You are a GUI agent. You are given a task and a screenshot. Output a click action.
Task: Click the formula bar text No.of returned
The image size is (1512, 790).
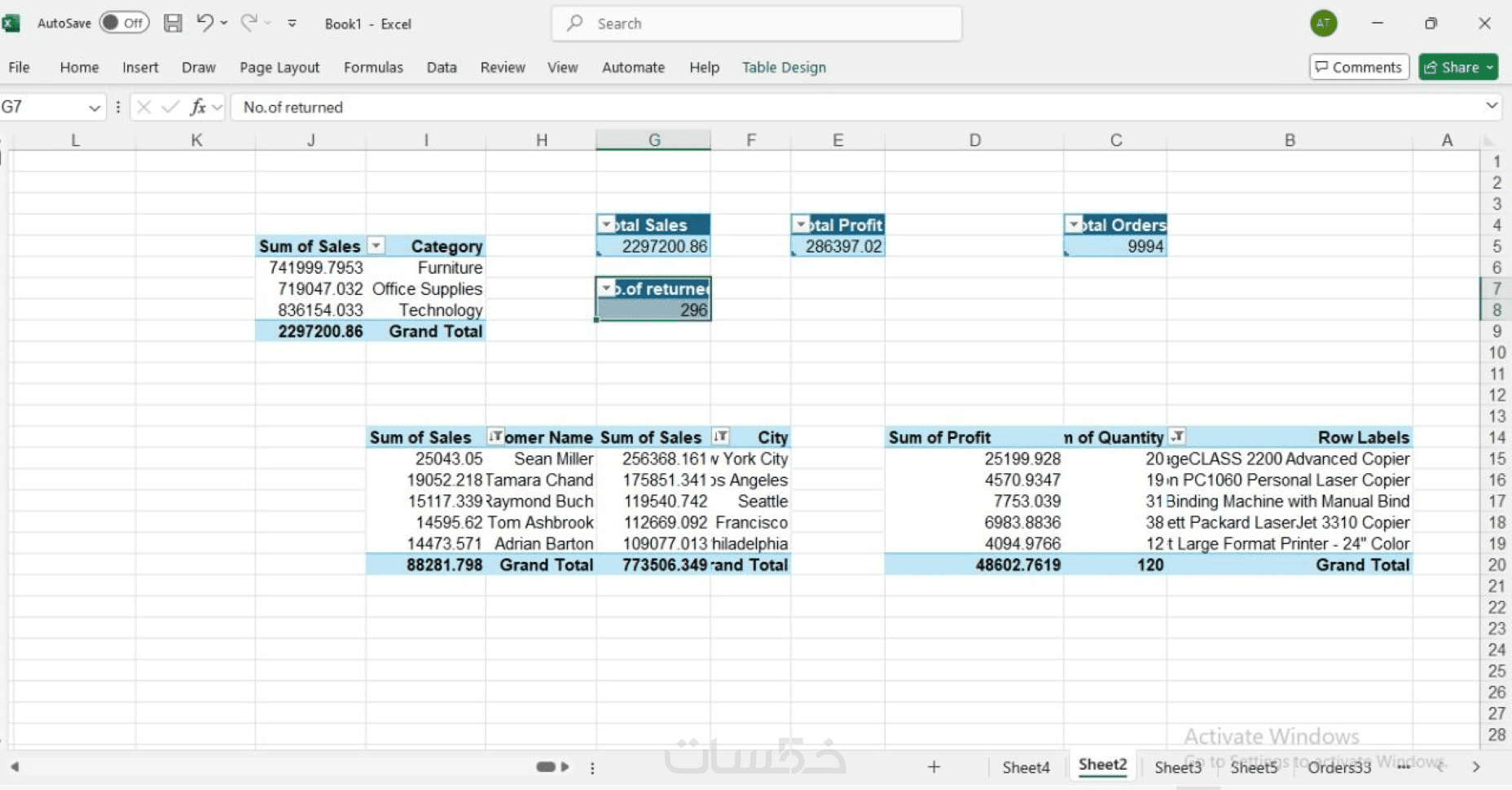pos(292,108)
